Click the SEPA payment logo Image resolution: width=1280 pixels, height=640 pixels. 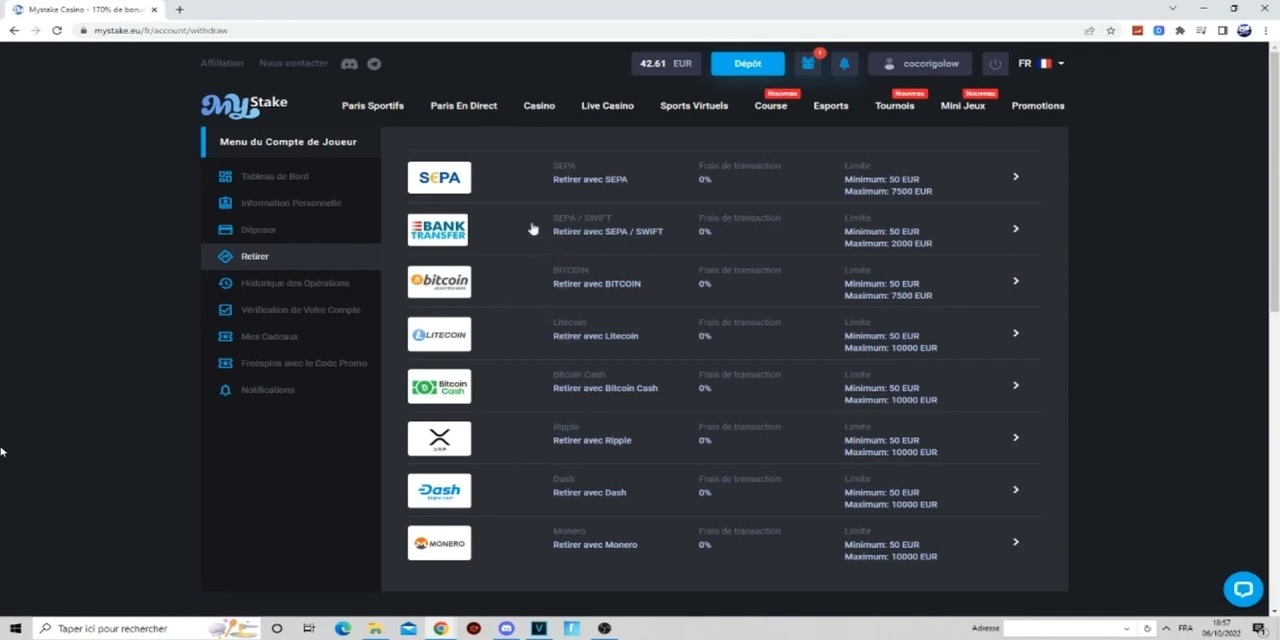pos(439,178)
